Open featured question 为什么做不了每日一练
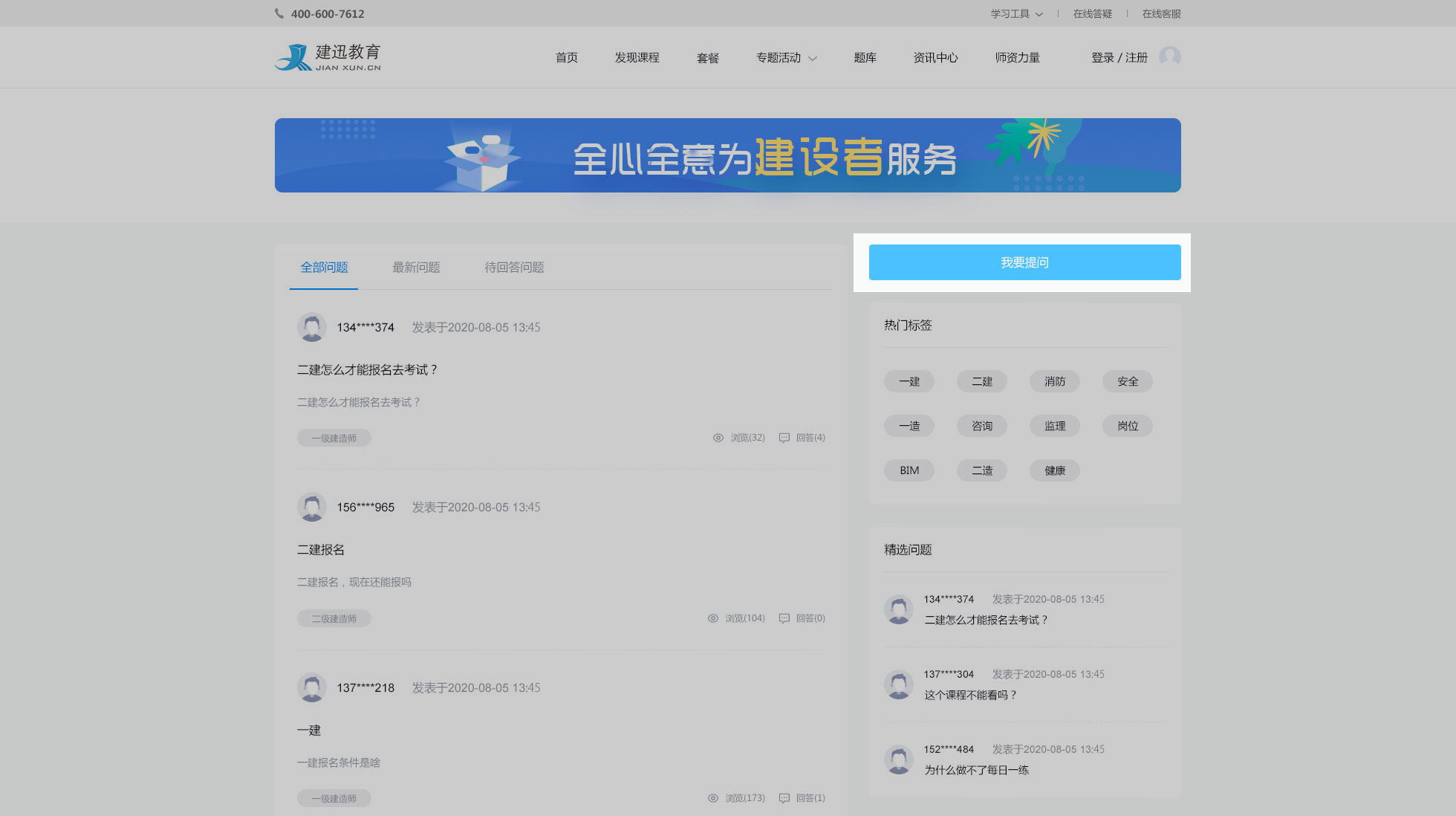 coord(976,770)
